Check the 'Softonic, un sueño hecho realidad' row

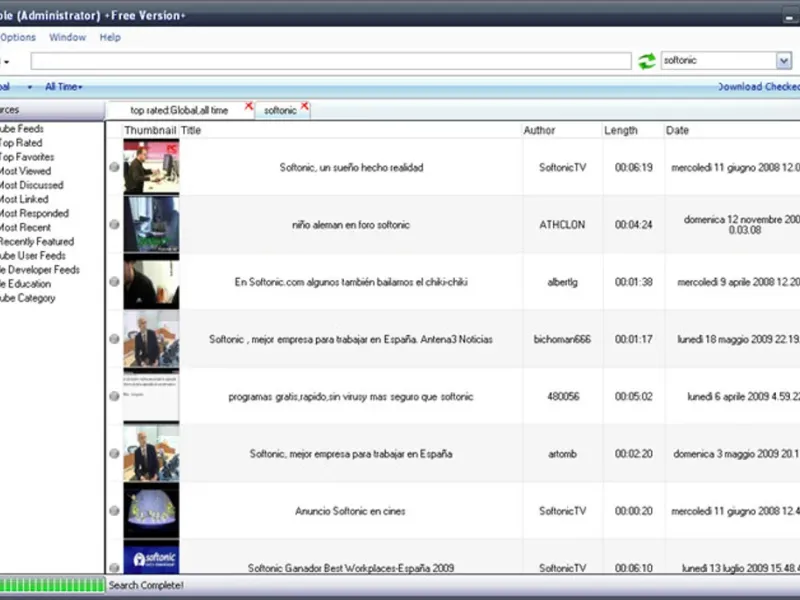point(114,167)
